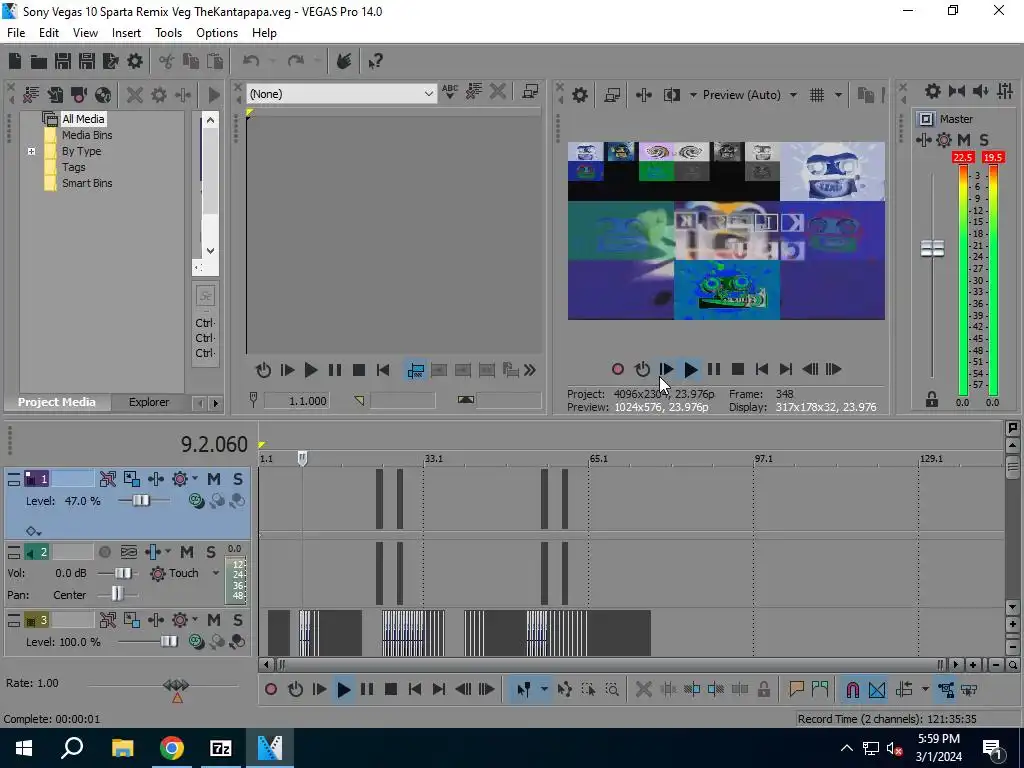
Task: Toggle split screen view in preview
Action: (671, 95)
